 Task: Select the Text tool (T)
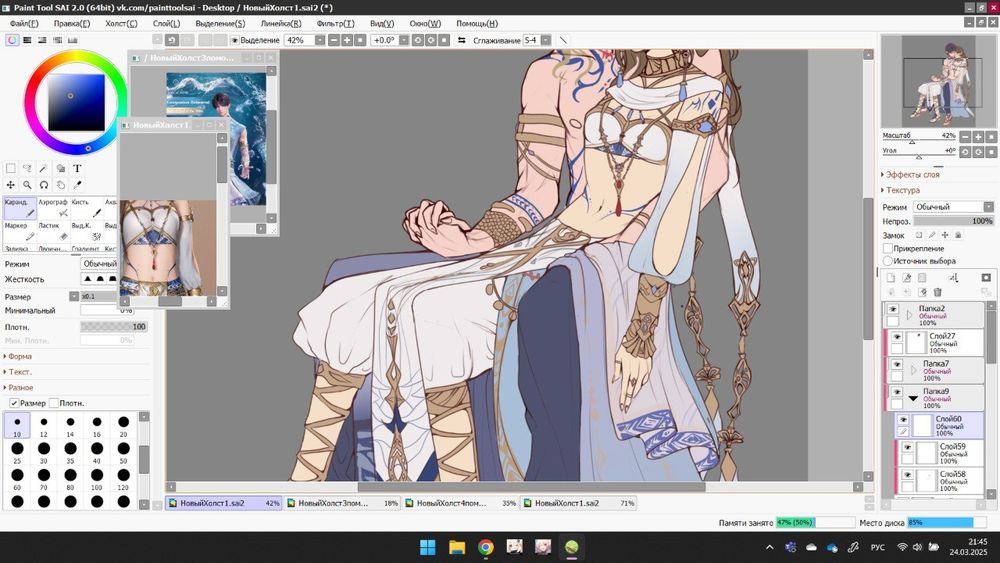tap(77, 168)
